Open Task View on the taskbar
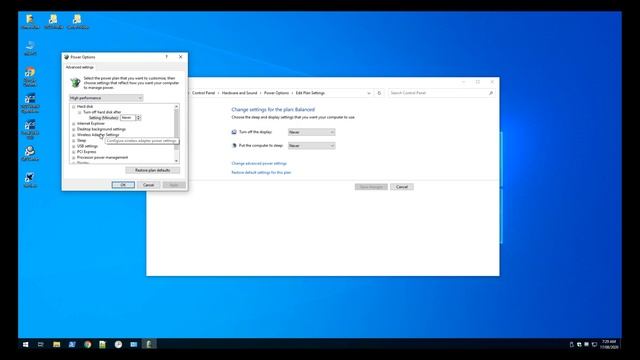Viewport: 640px width, 360px height. click(x=40, y=344)
